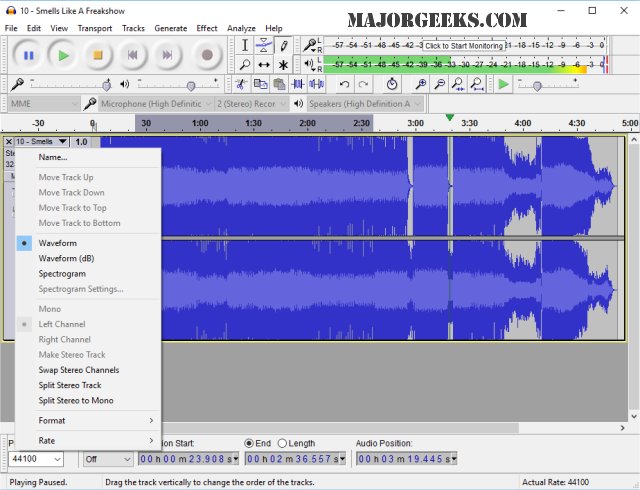This screenshot has height=490, width=640.
Task: Click the Copy icon
Action: [260, 85]
